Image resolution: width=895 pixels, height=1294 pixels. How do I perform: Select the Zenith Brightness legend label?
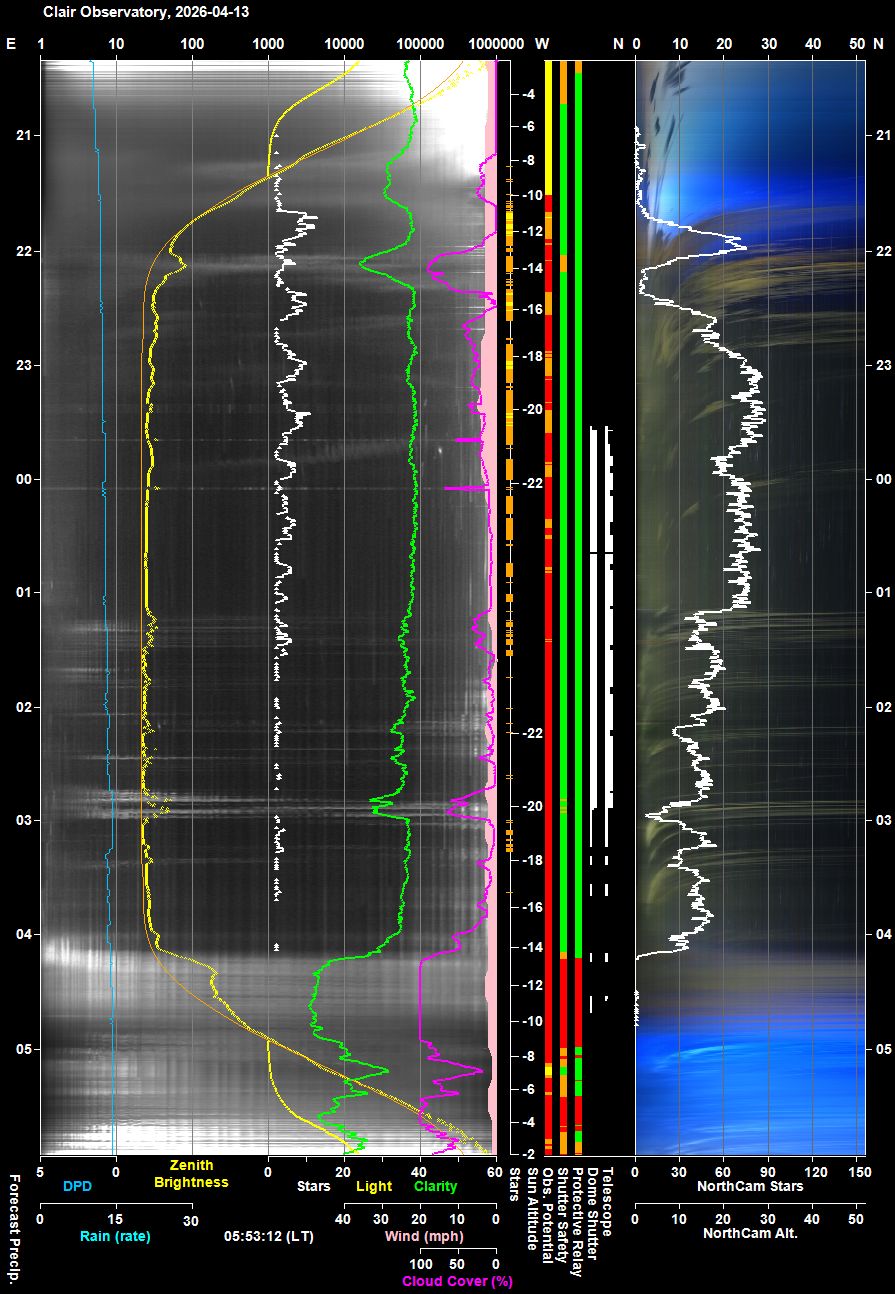pyautogui.click(x=191, y=1173)
